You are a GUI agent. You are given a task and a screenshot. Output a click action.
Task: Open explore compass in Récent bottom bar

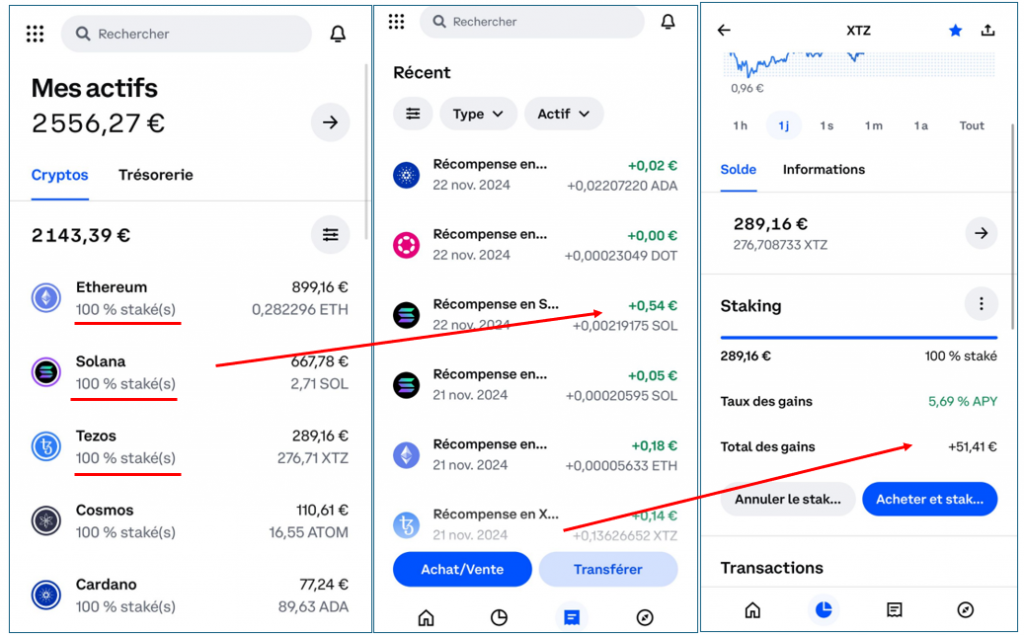645,617
